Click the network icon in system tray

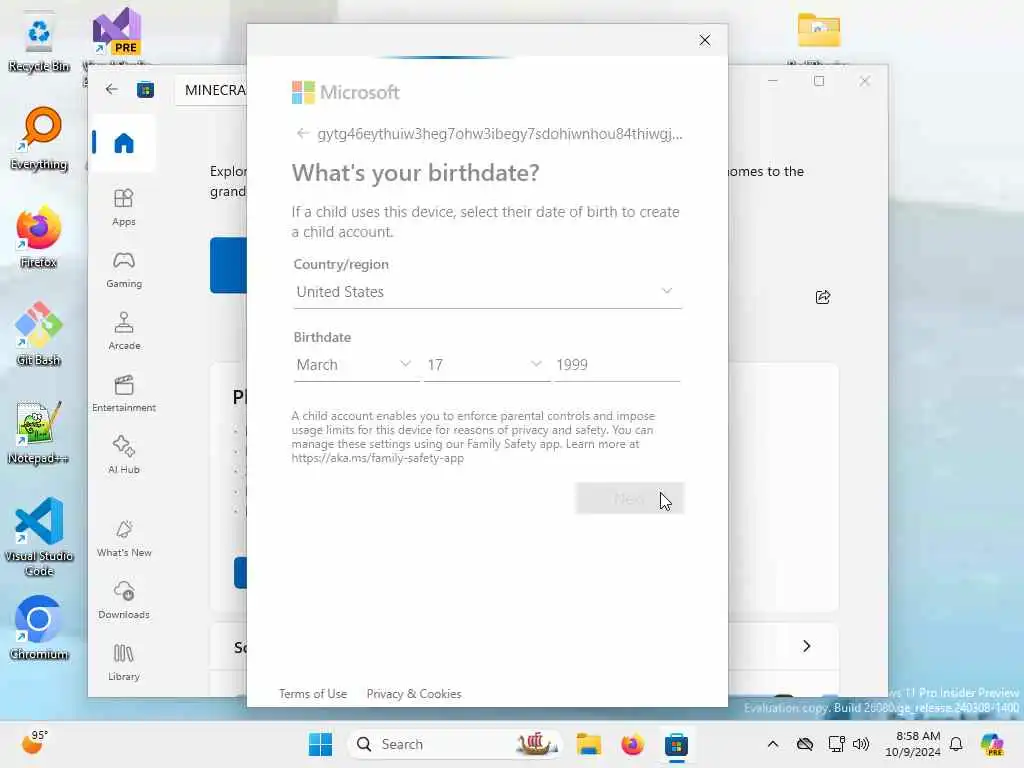pos(836,744)
